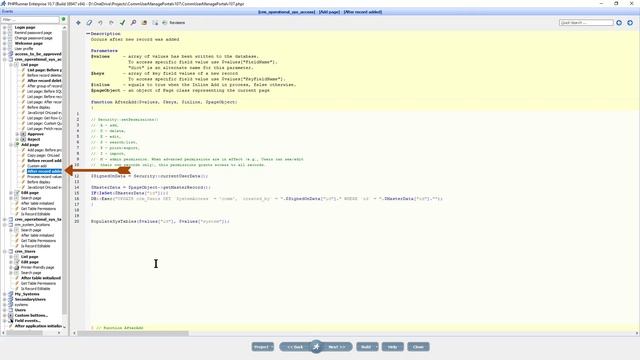Select cnn_system_locations table
The height and width of the screenshot is (360, 640).
click(32, 224)
